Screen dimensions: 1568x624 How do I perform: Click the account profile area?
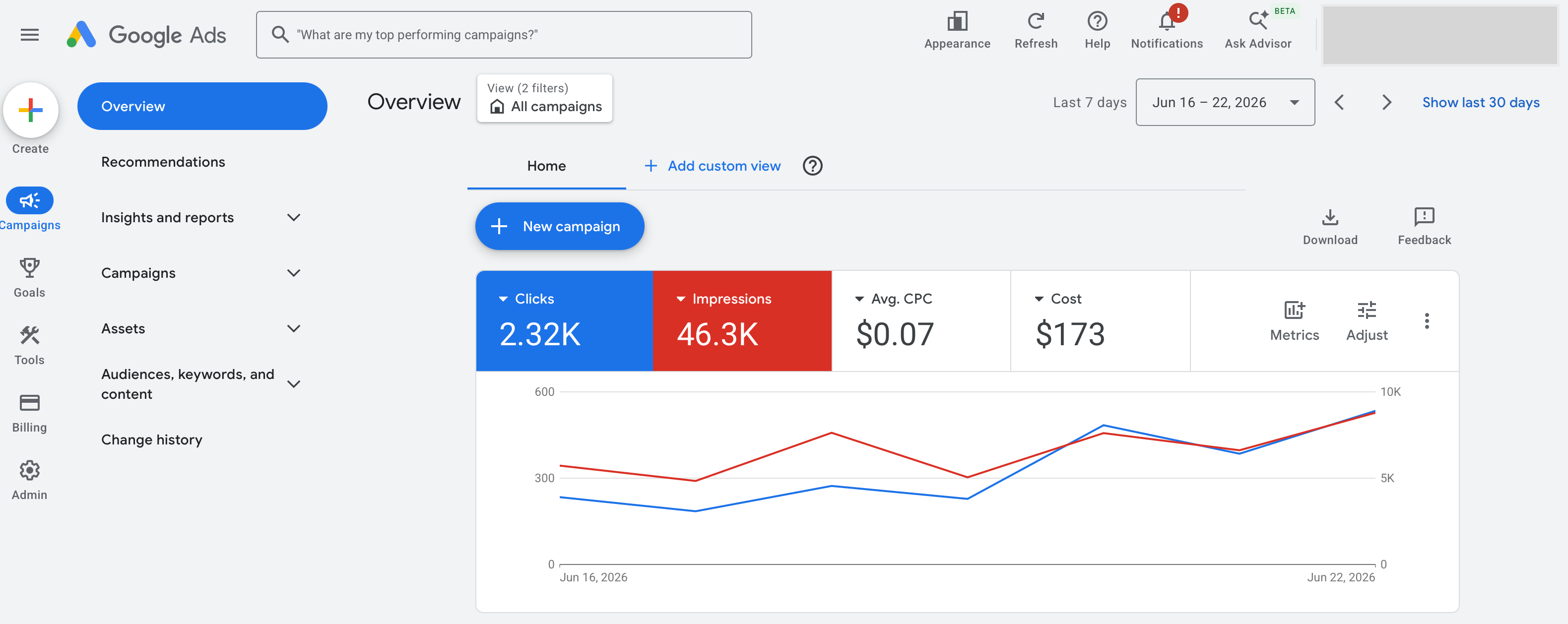point(1439,35)
